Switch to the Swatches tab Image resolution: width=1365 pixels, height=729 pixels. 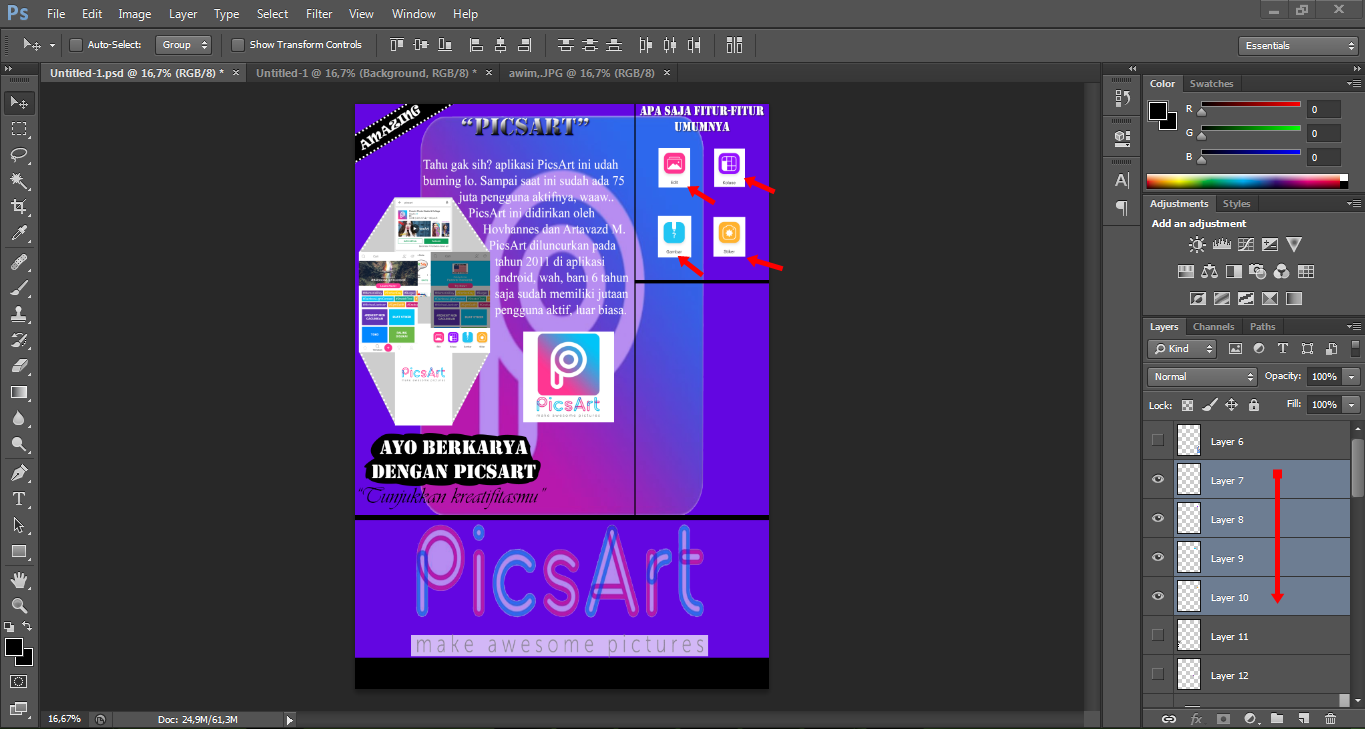click(x=1211, y=84)
